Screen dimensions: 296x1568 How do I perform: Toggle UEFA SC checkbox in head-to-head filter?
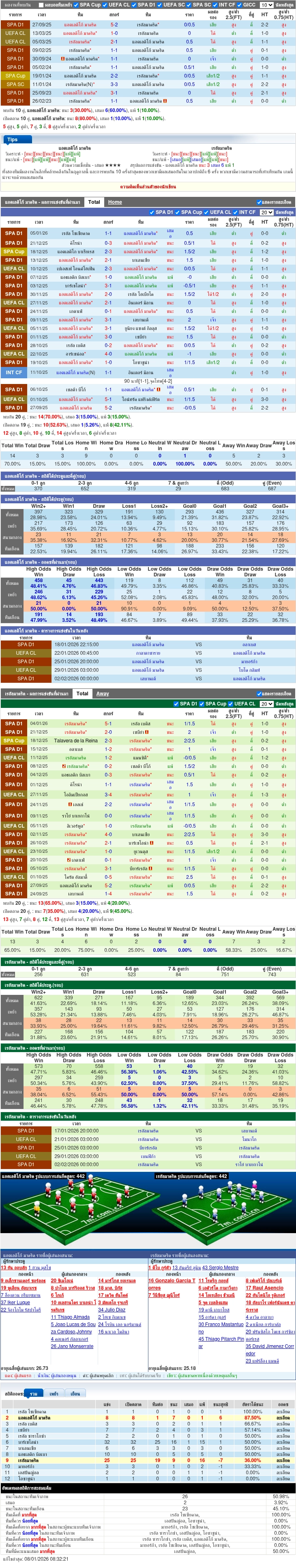[161, 4]
